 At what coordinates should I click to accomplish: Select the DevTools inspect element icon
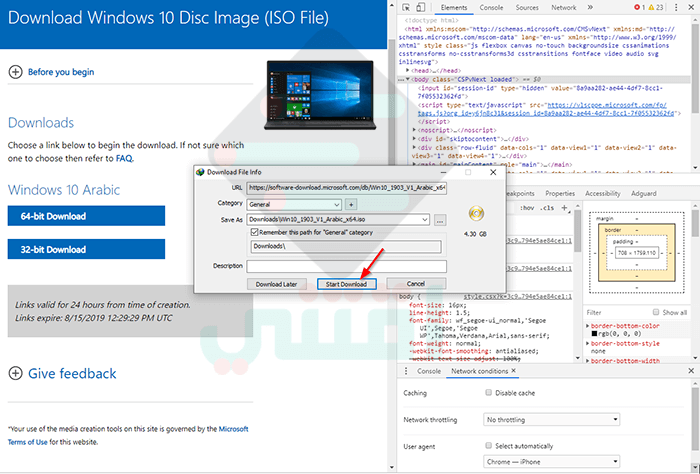(x=406, y=7)
